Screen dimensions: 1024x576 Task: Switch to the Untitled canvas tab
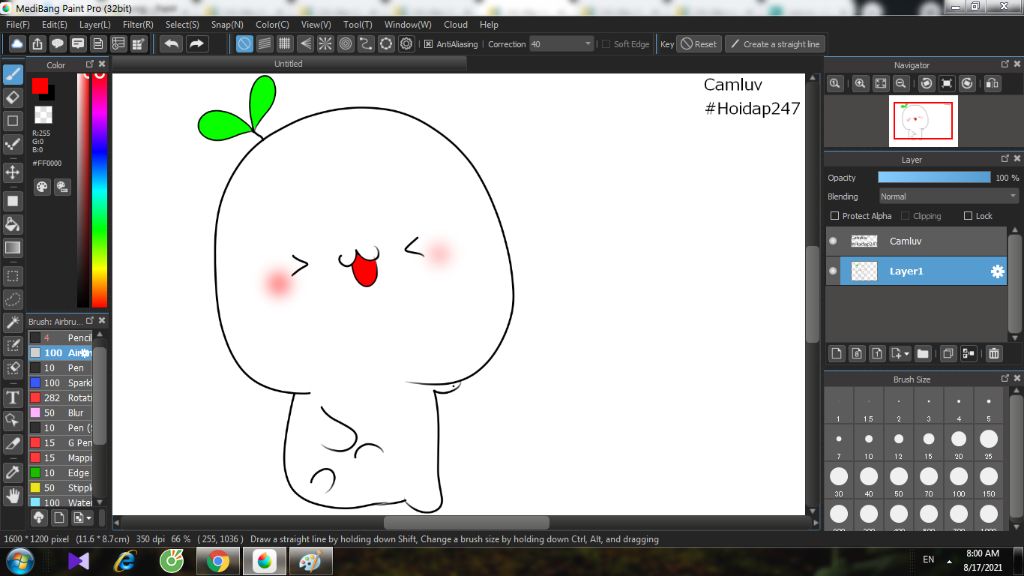(x=289, y=63)
